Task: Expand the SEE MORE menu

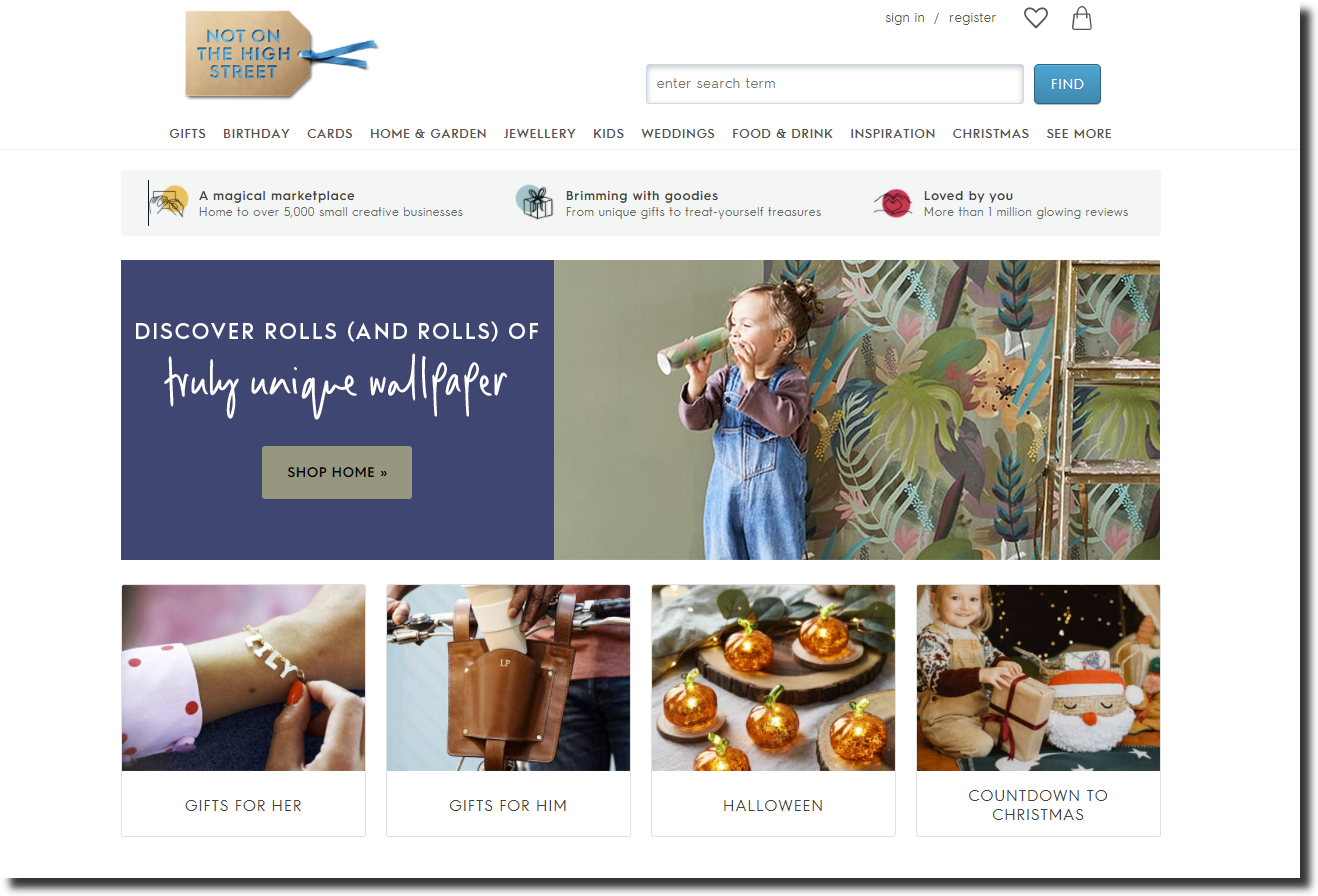Action: point(1079,134)
